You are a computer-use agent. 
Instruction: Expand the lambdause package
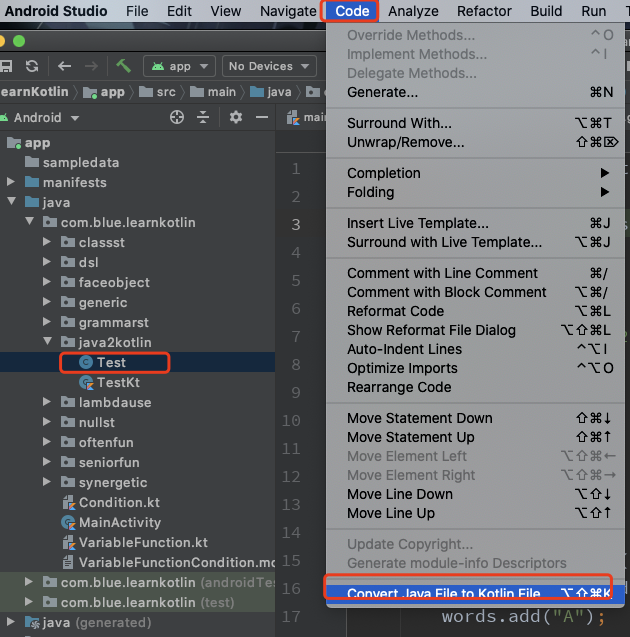coord(47,402)
